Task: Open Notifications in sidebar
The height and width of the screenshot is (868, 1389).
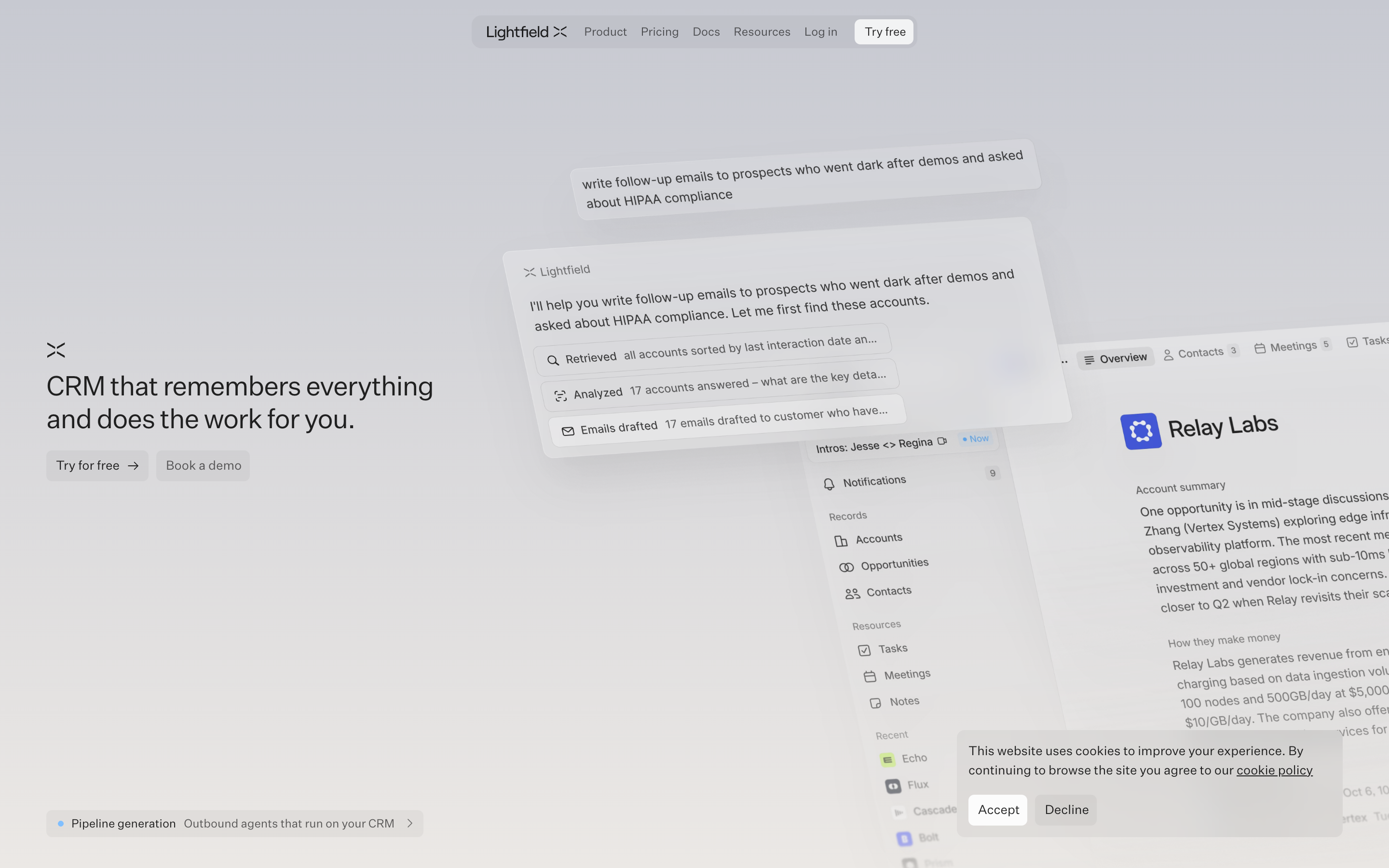Action: pyautogui.click(x=874, y=481)
